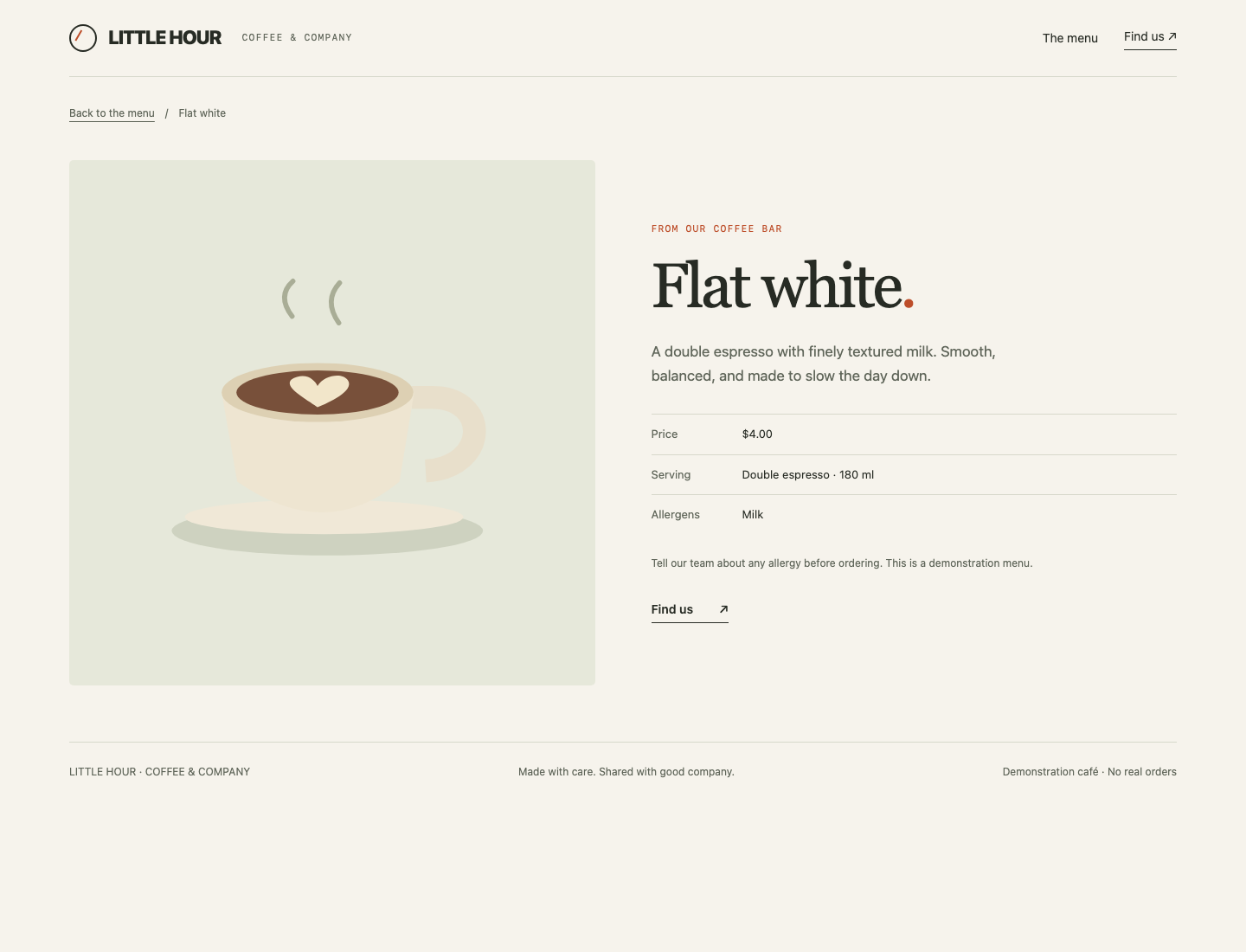The width and height of the screenshot is (1246, 952).
Task: Click the Double espresso · 180 ml value
Action: point(808,475)
